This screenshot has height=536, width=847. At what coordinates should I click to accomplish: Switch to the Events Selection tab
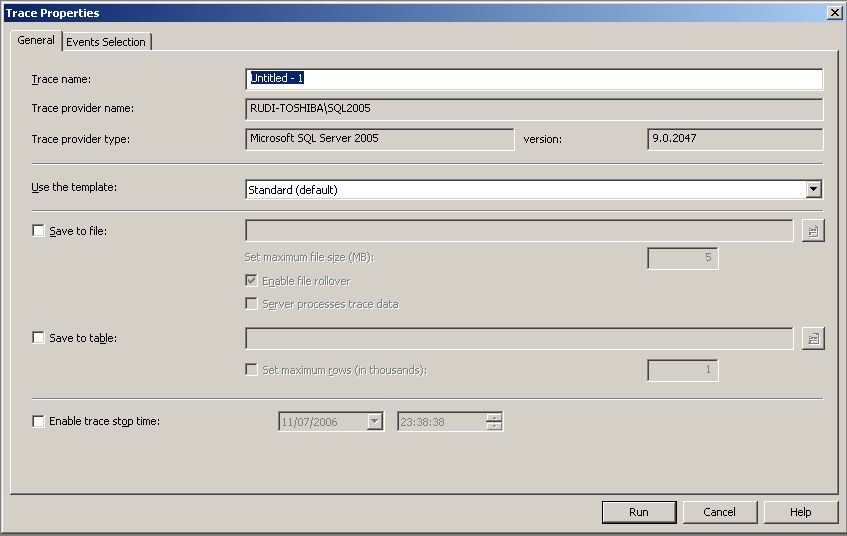coord(106,42)
